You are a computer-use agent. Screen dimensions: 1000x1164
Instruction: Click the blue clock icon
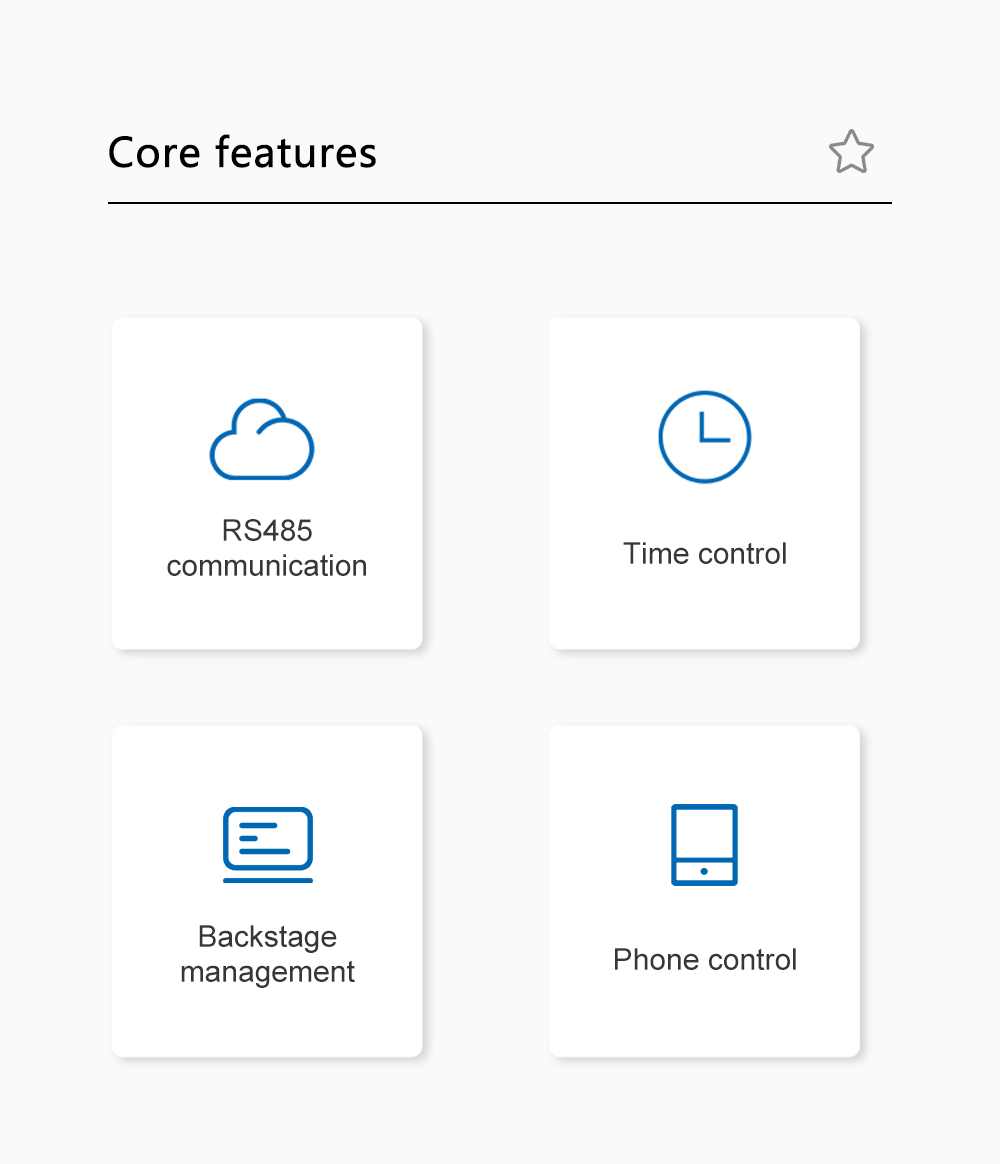click(x=704, y=437)
